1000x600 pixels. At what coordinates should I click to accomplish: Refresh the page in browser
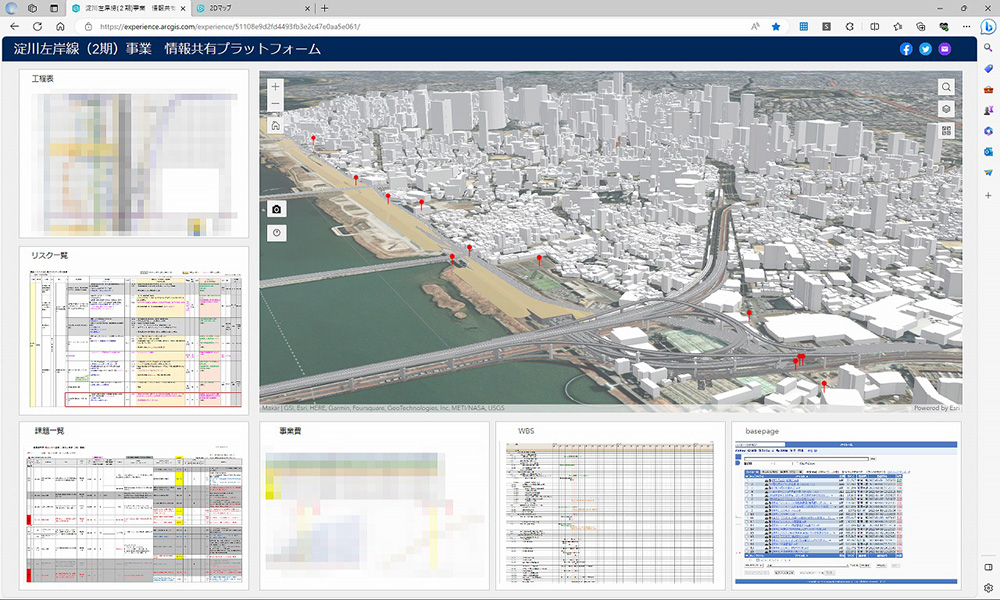38,27
